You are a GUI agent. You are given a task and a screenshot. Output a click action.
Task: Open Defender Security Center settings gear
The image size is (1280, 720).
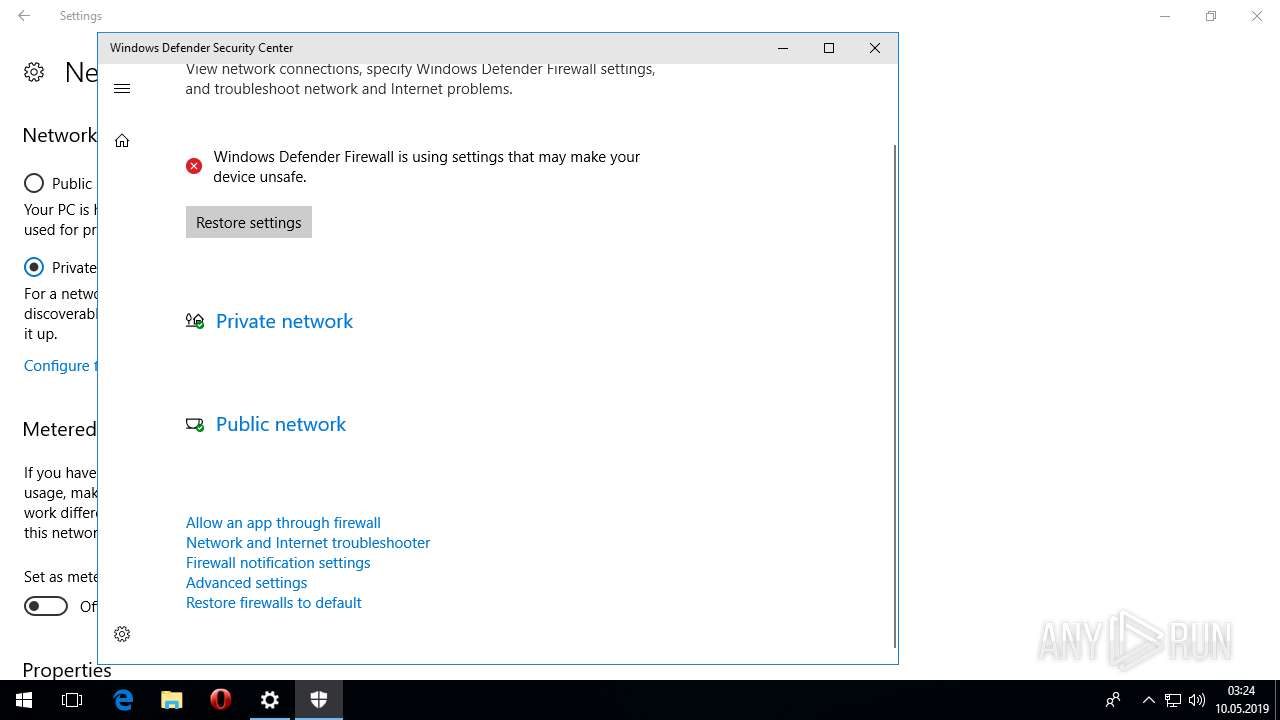point(122,634)
